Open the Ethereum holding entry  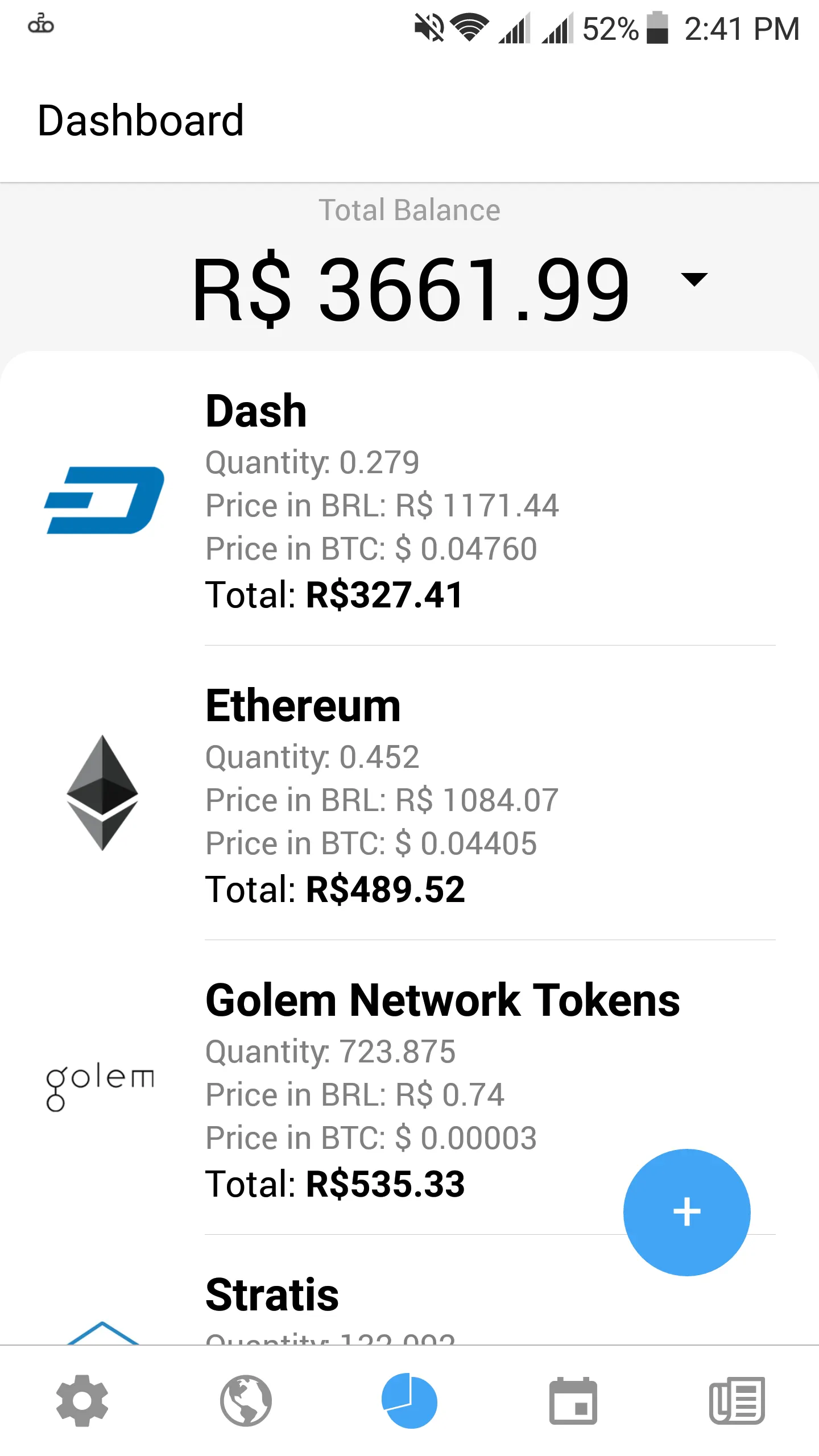click(x=409, y=793)
